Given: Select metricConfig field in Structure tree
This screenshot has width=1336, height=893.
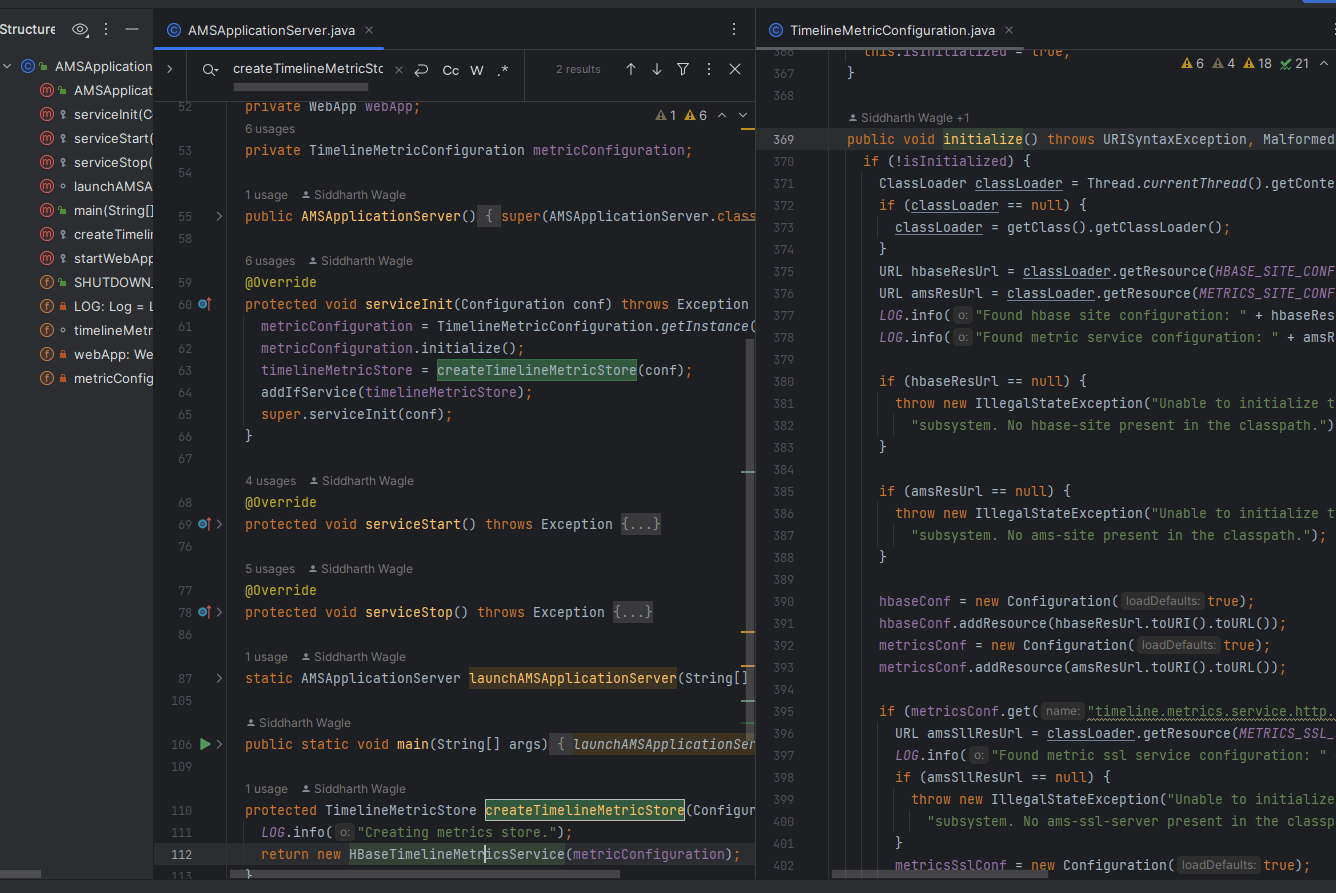Looking at the screenshot, I should (x=113, y=378).
